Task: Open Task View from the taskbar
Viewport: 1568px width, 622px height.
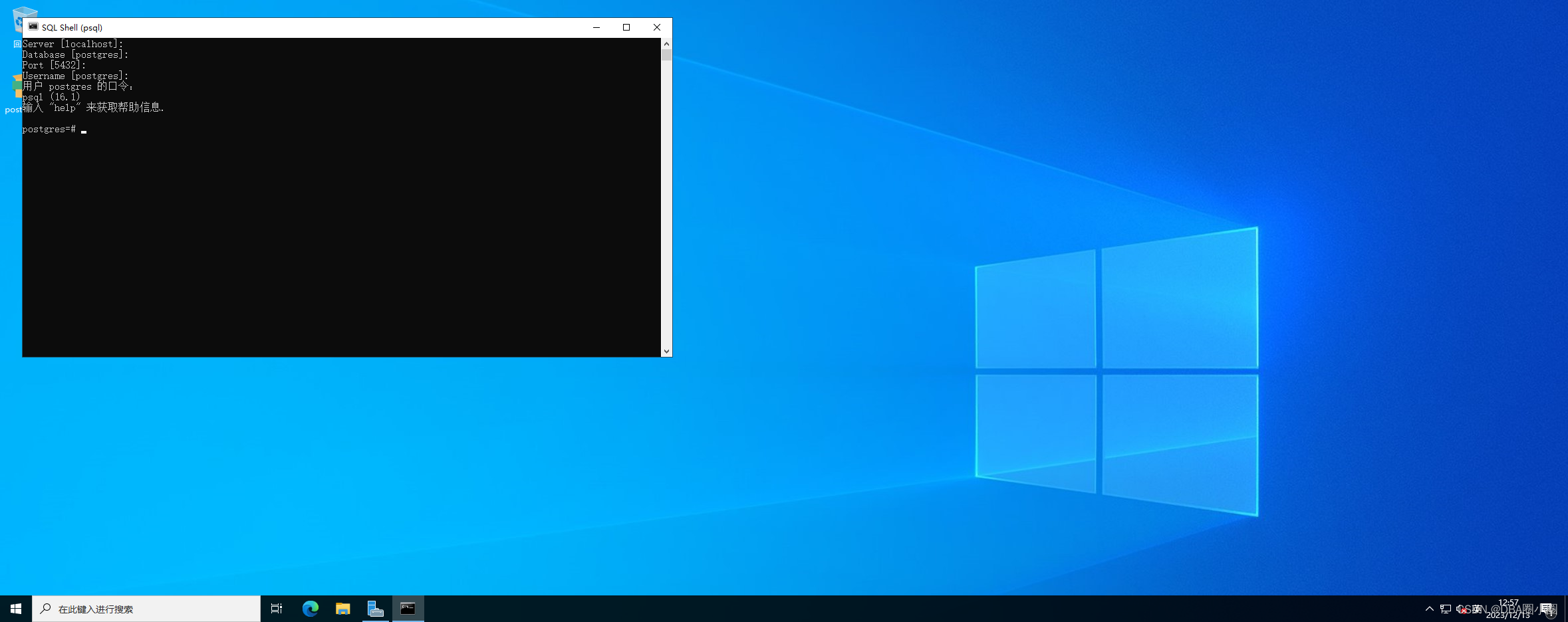Action: (277, 609)
